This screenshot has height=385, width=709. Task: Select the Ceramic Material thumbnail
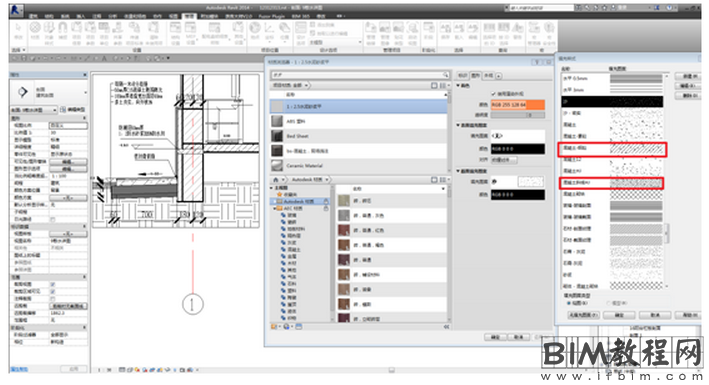[277, 166]
